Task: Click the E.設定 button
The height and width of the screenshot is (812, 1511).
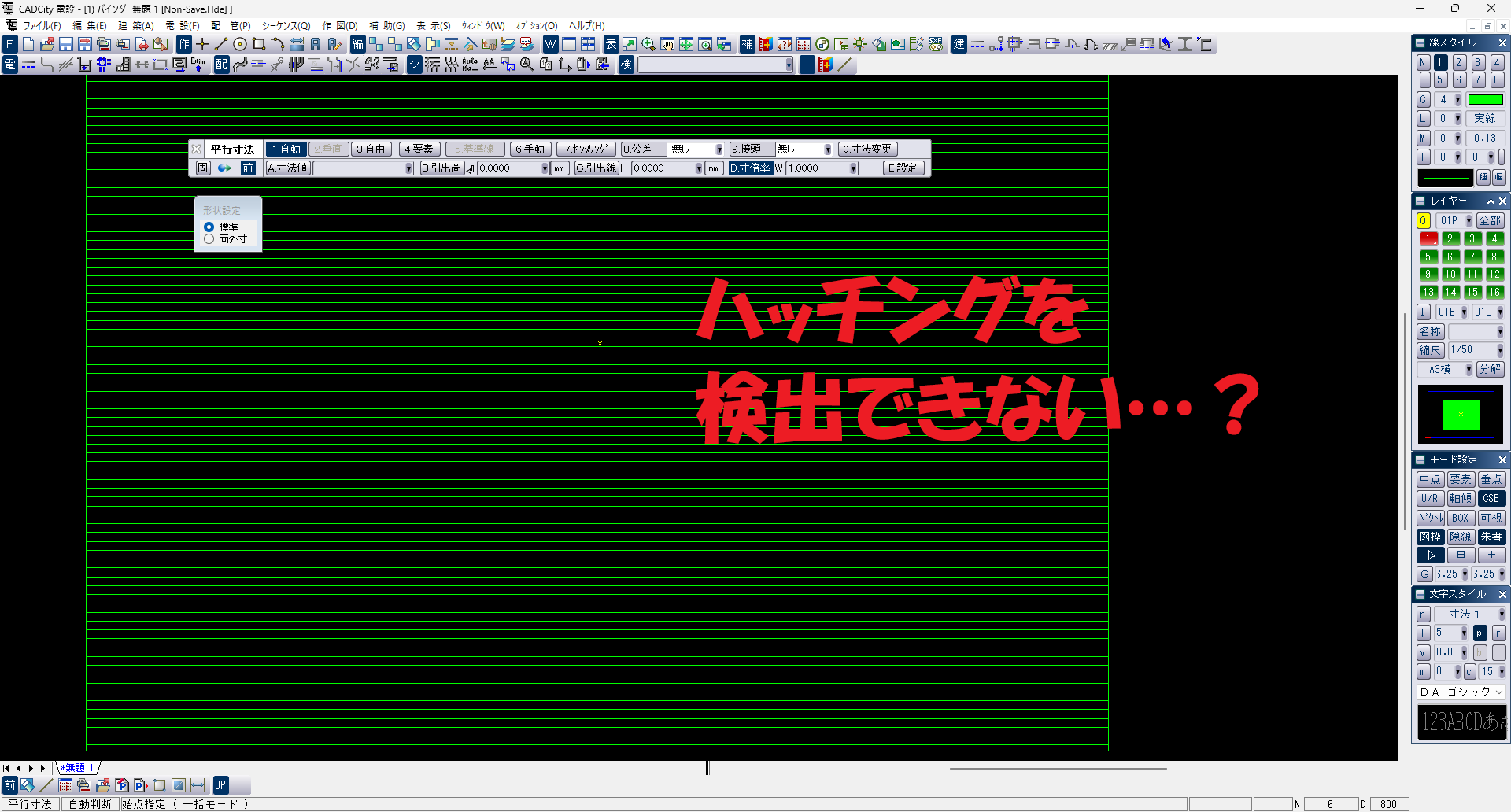Action: point(903,168)
